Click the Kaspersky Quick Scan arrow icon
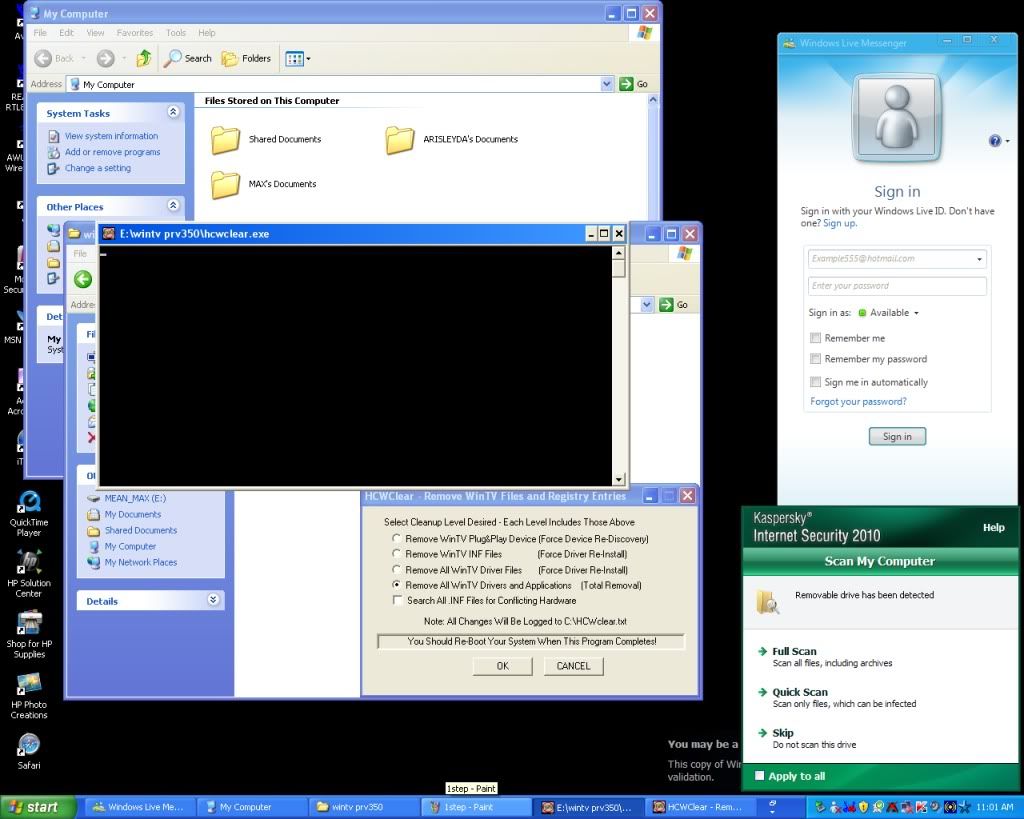1024x819 pixels. point(762,692)
